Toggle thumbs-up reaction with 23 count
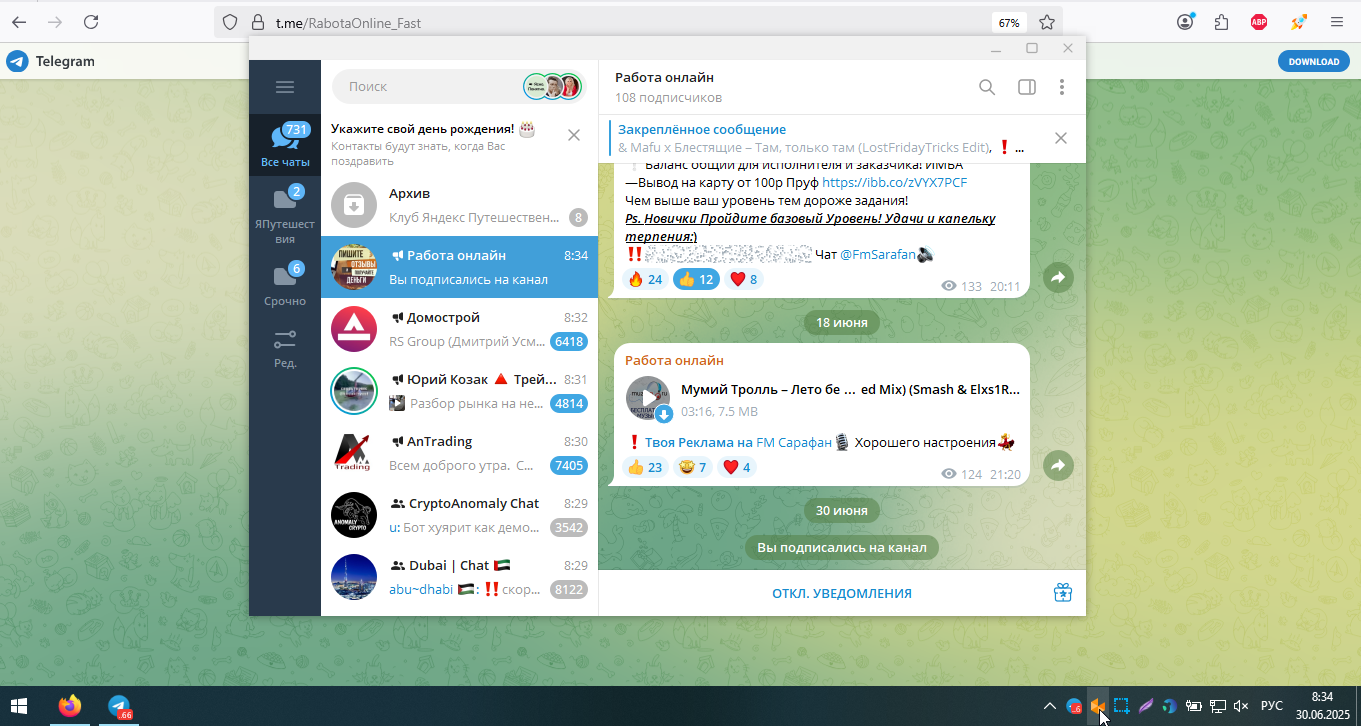 coord(645,467)
